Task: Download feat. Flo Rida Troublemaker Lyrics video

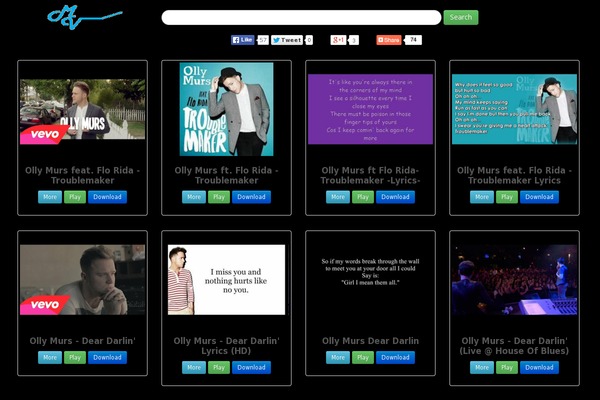Action: click(x=540, y=197)
